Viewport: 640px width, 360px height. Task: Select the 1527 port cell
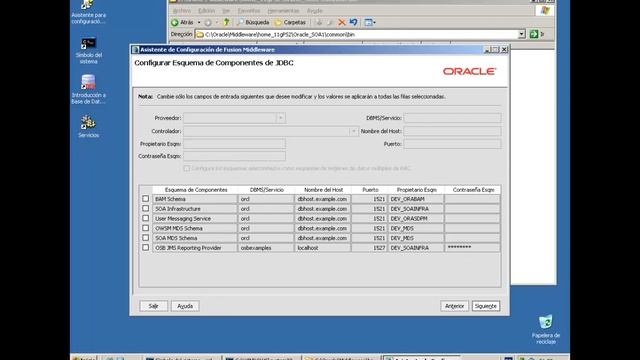coord(369,248)
